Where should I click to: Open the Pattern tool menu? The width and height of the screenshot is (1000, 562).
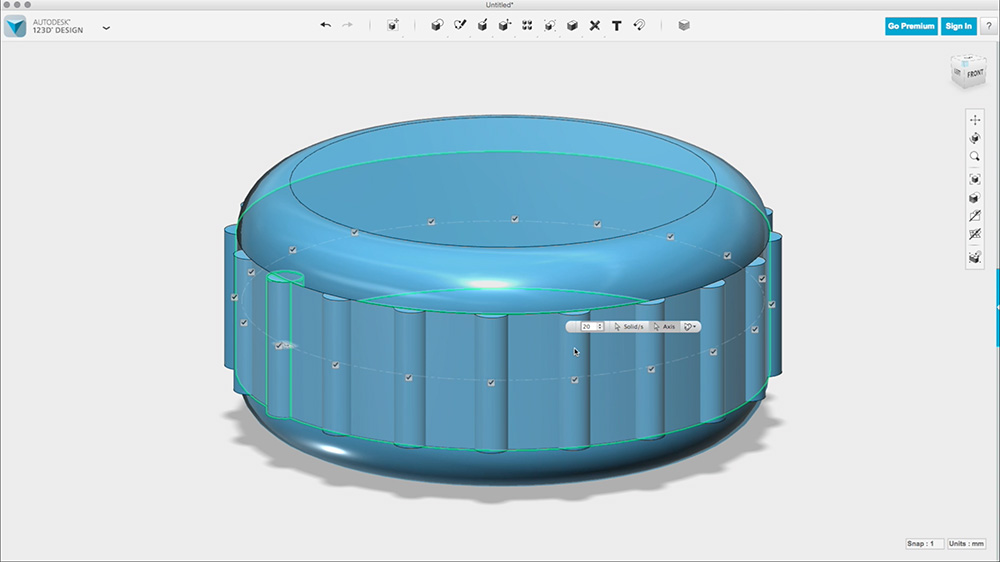tap(527, 25)
